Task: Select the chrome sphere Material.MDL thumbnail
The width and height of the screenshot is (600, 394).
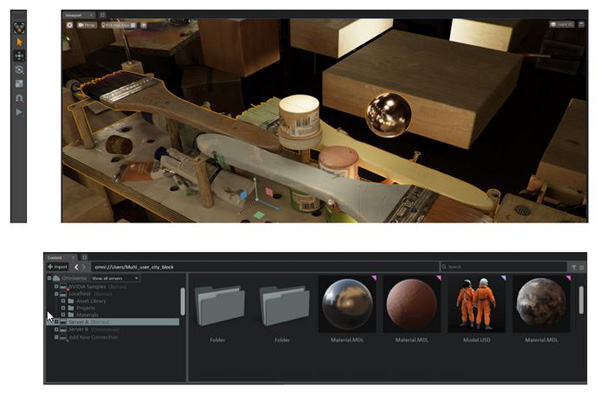Action: click(347, 304)
